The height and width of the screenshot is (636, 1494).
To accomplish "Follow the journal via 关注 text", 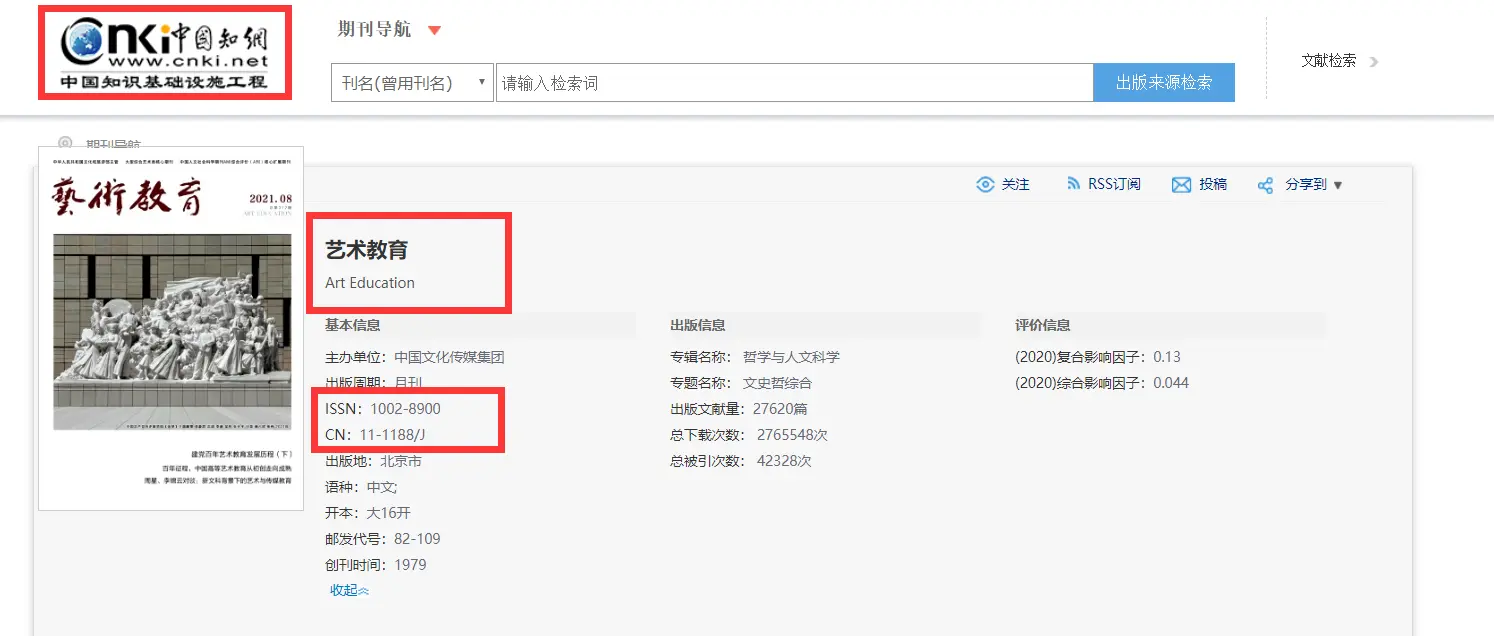I will click(1015, 185).
